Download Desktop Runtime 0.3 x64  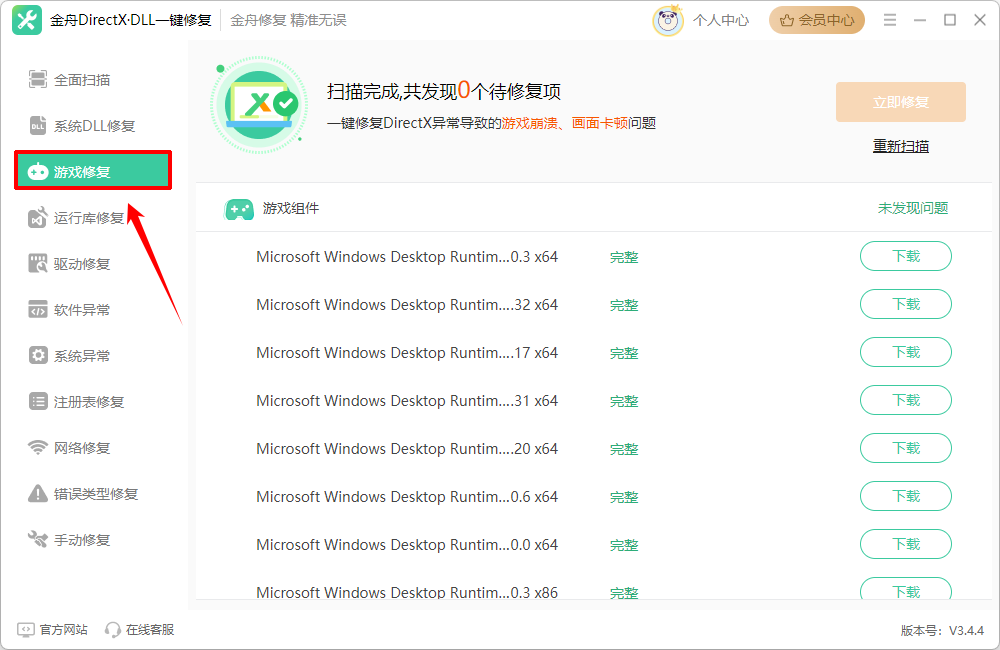click(x=906, y=256)
